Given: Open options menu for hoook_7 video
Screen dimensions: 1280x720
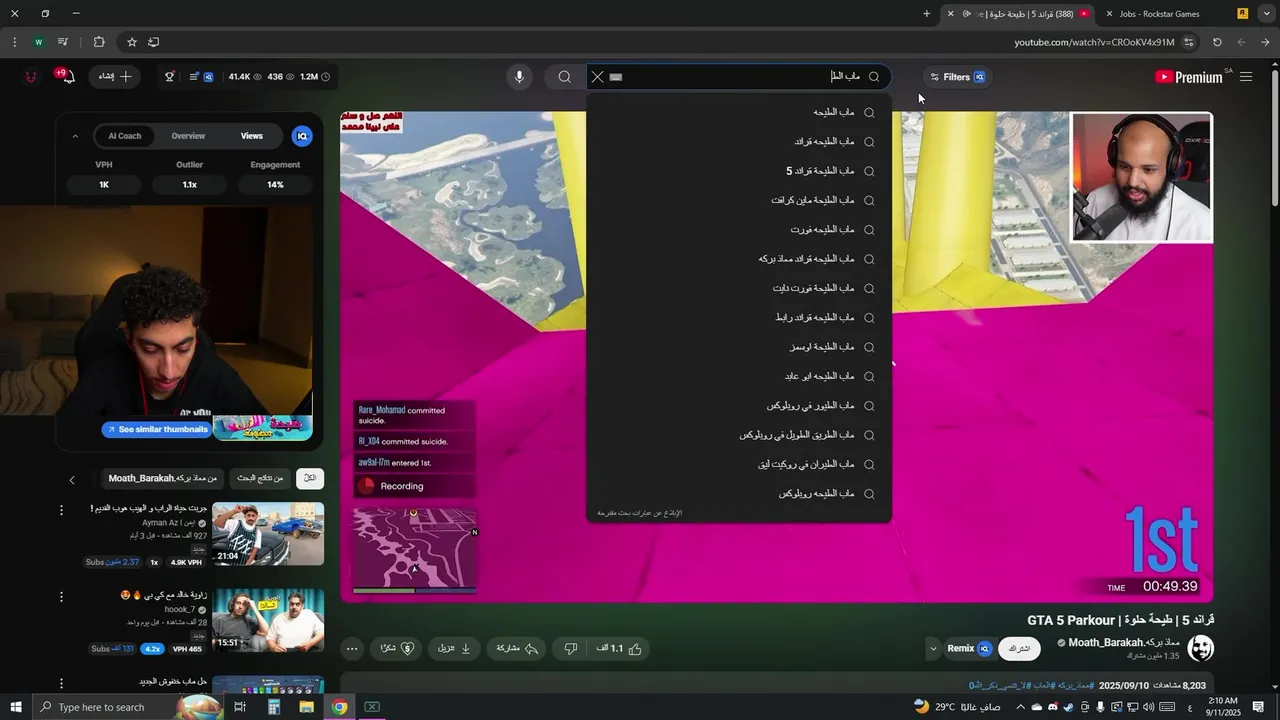Looking at the screenshot, I should 61,597.
